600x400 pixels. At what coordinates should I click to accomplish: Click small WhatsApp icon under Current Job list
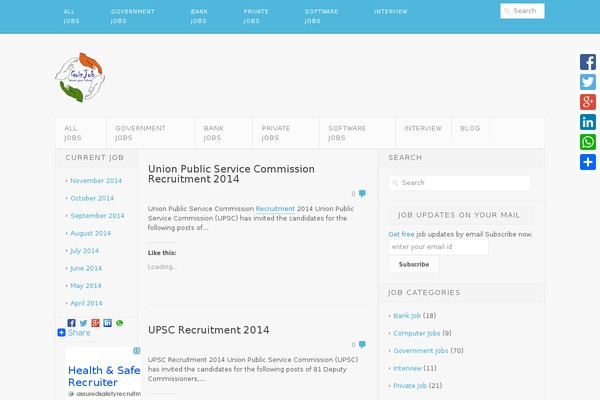tap(119, 323)
